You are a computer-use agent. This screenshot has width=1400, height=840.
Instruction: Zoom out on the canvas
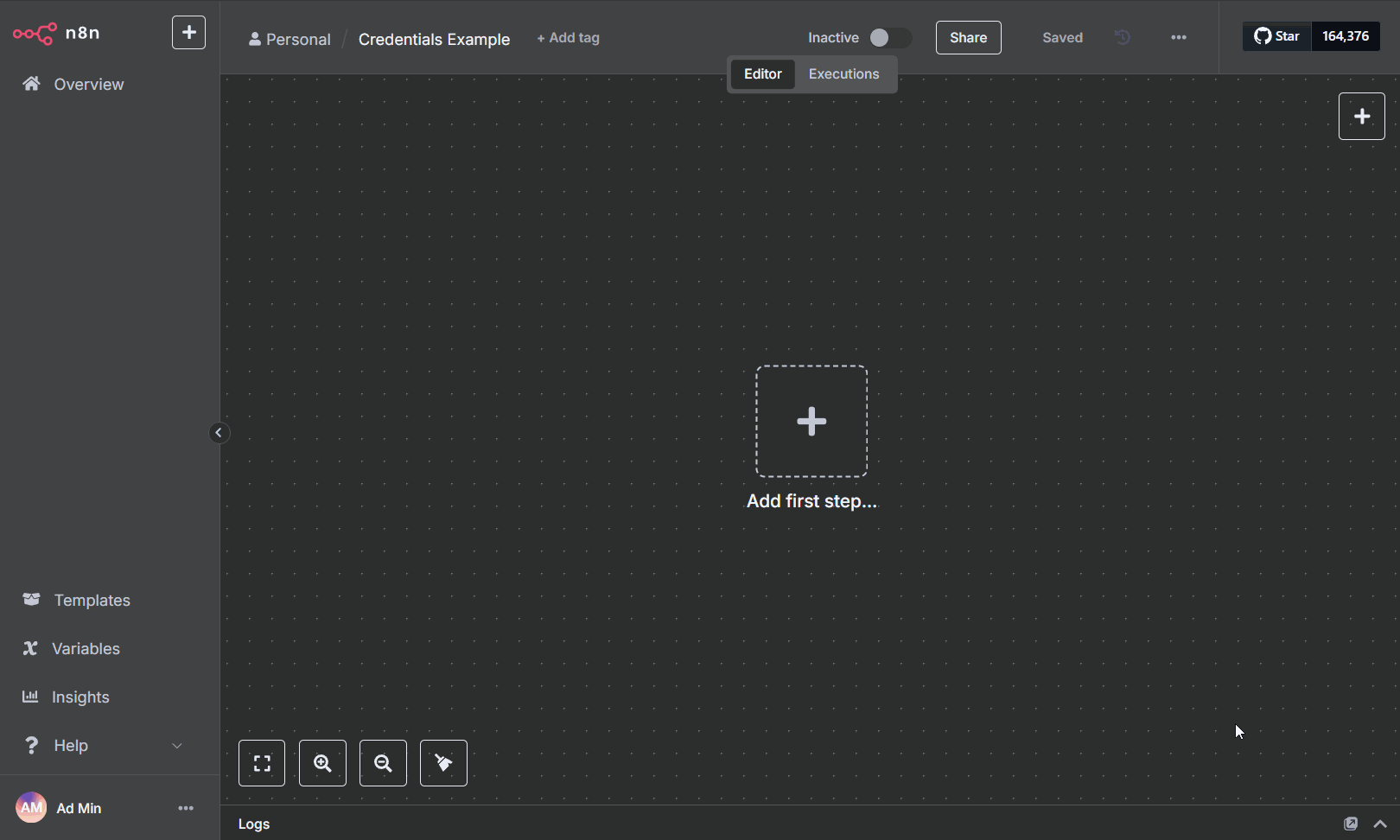pos(383,763)
